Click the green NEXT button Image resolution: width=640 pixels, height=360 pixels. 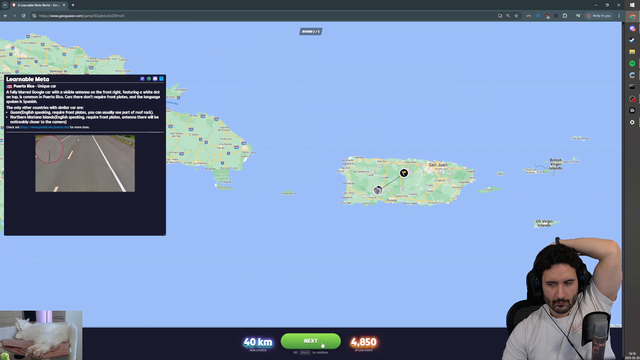click(x=311, y=341)
